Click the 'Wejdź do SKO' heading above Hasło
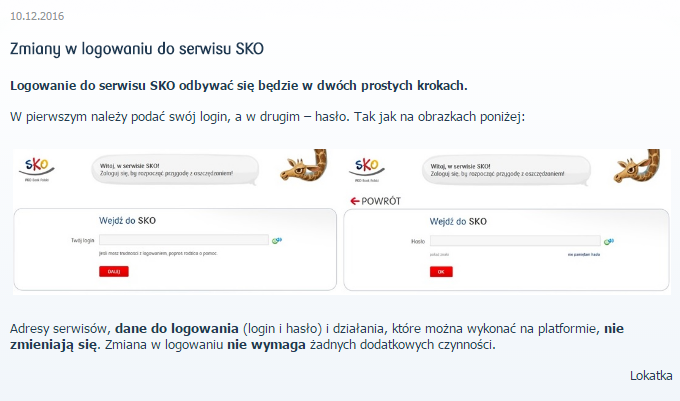Screen dimensions: 680x401 click(458, 222)
